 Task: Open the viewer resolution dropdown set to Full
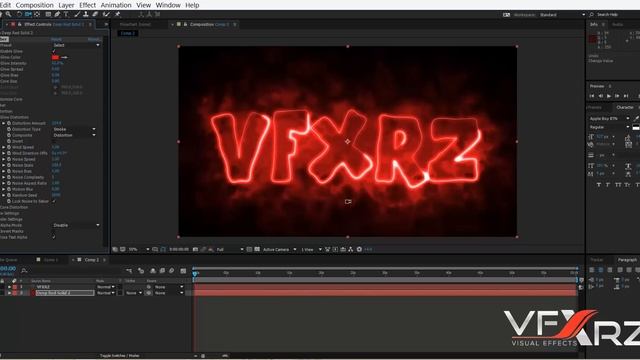tap(230, 249)
